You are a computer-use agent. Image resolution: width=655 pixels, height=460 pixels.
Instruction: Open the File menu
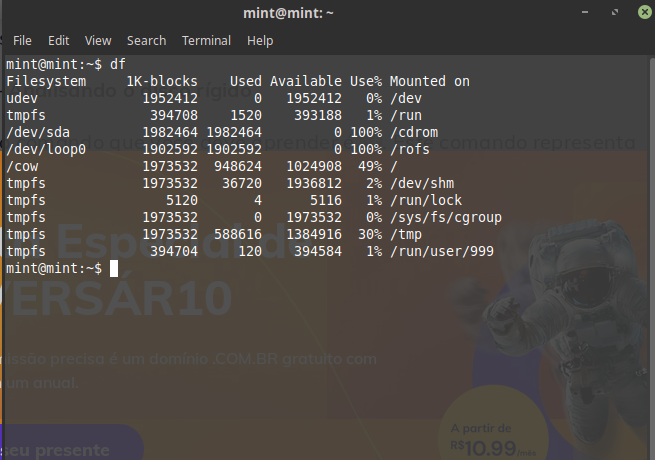22,41
